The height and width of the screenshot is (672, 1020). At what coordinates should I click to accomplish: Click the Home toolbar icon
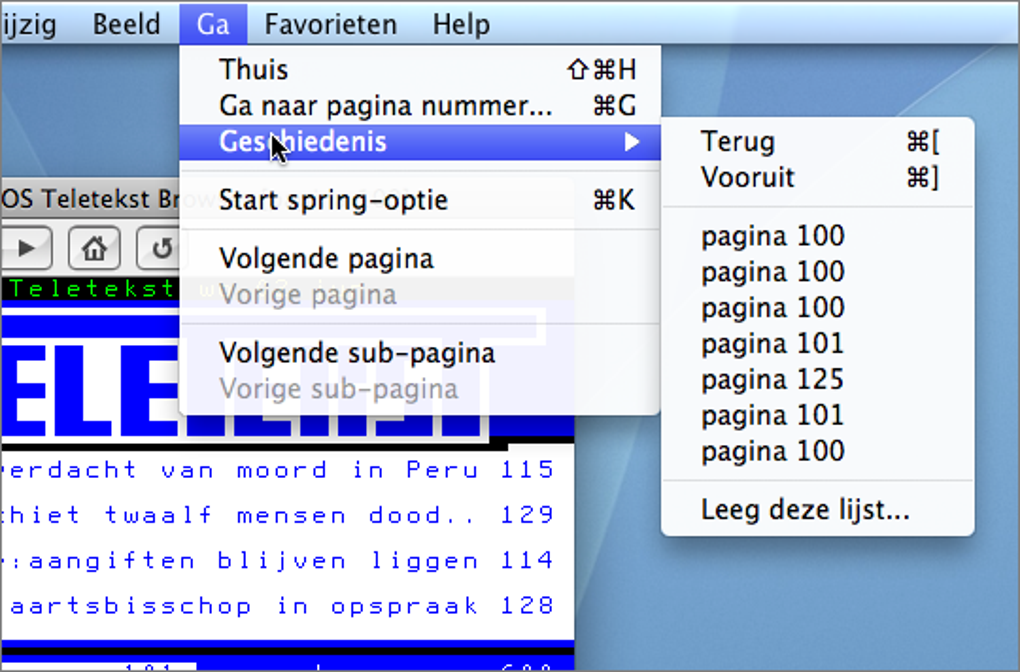[93, 248]
